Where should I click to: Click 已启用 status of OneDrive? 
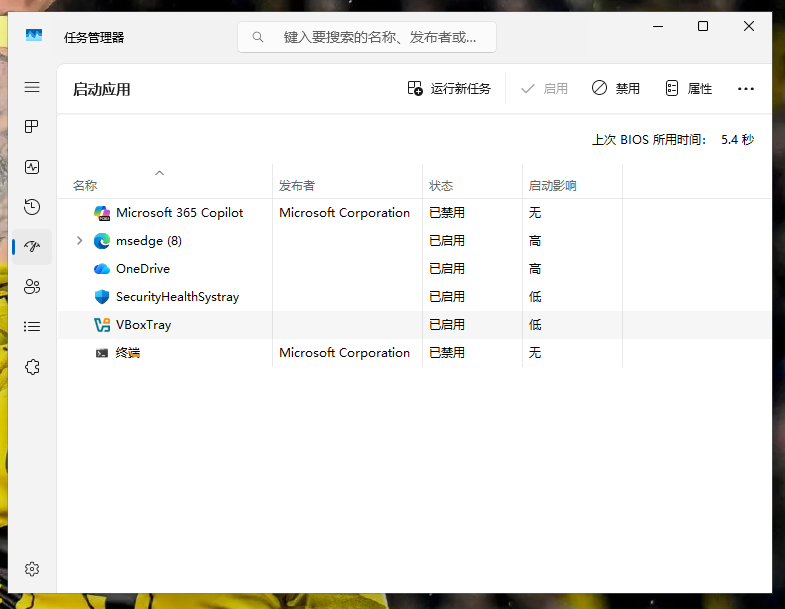pos(447,269)
